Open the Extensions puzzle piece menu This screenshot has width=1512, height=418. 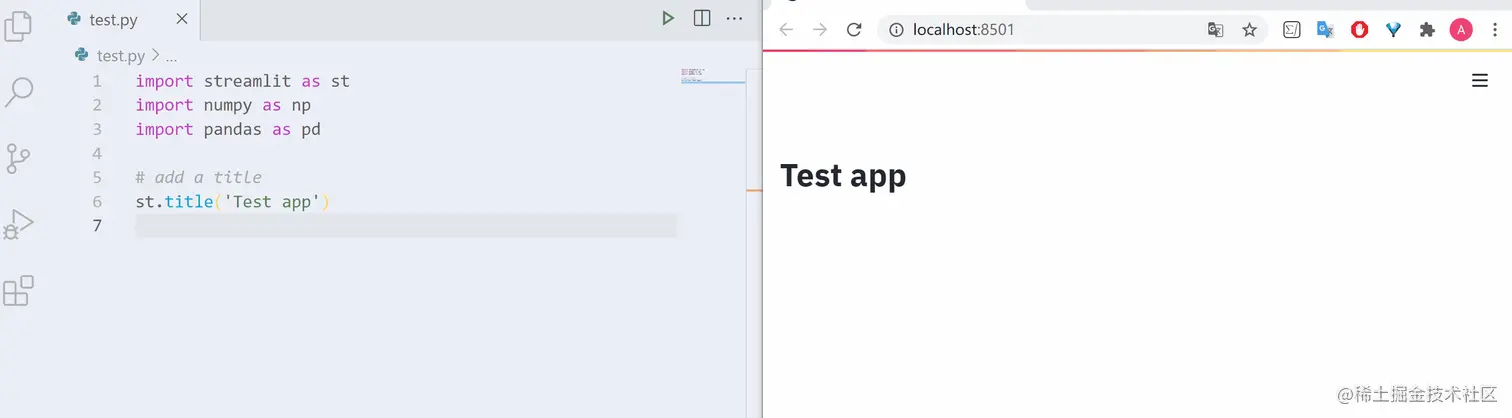[1428, 30]
